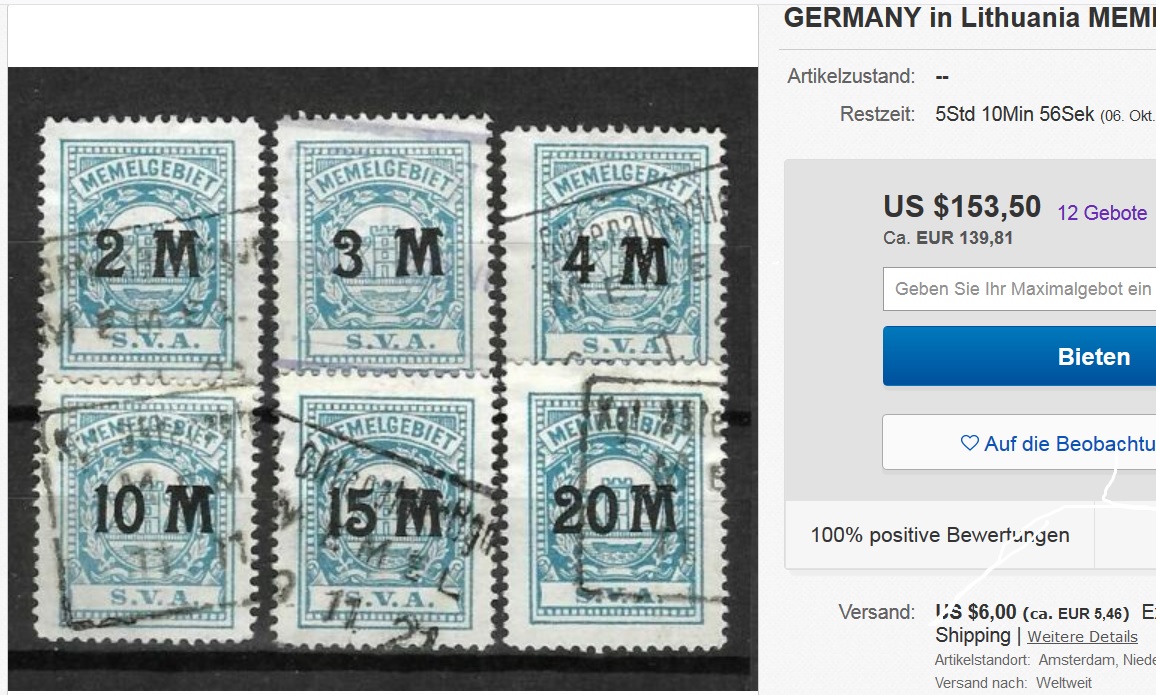Screen dimensions: 1156x695
Task: Click the 100% positive Bewertungen text
Action: (x=940, y=535)
